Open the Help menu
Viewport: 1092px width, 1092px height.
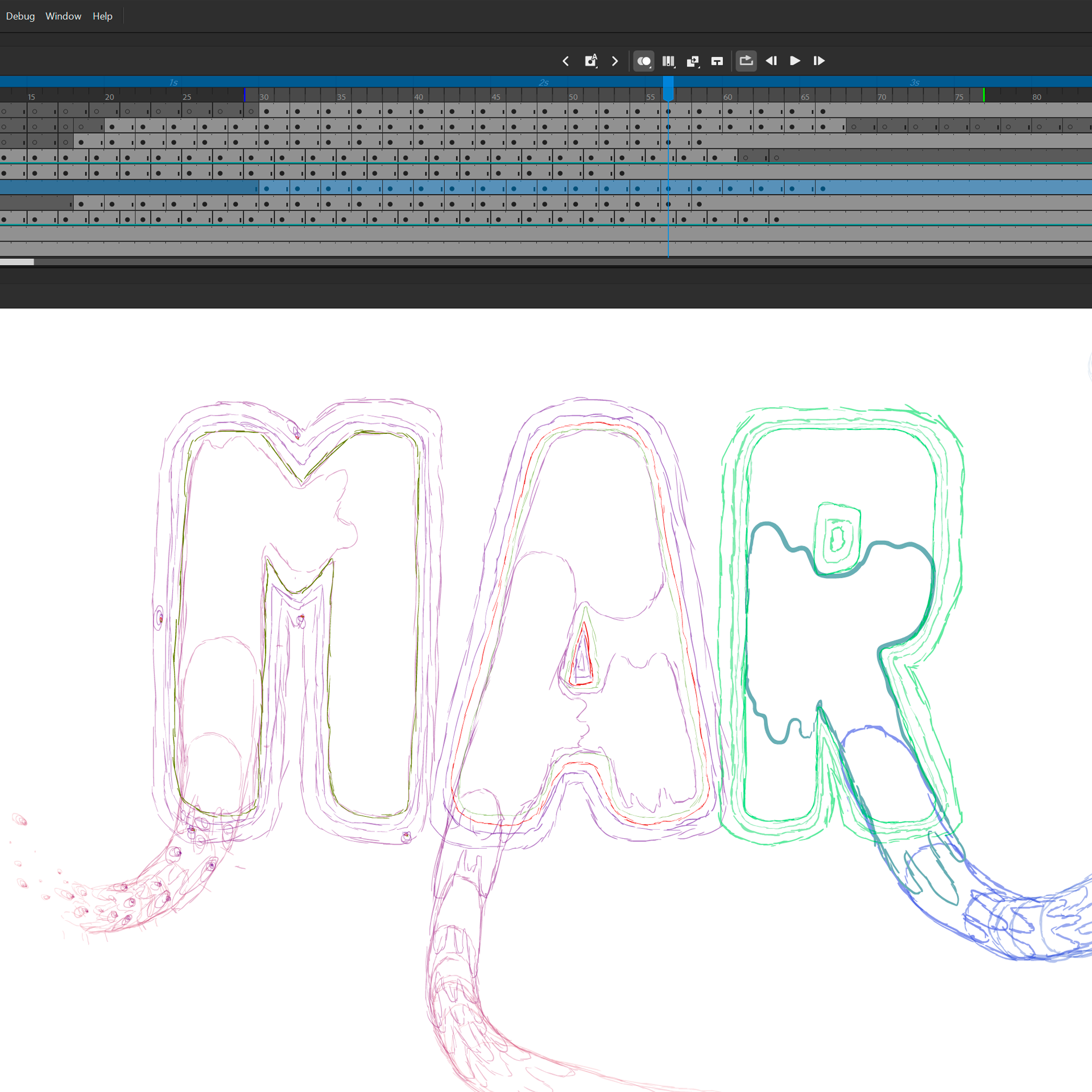point(102,16)
